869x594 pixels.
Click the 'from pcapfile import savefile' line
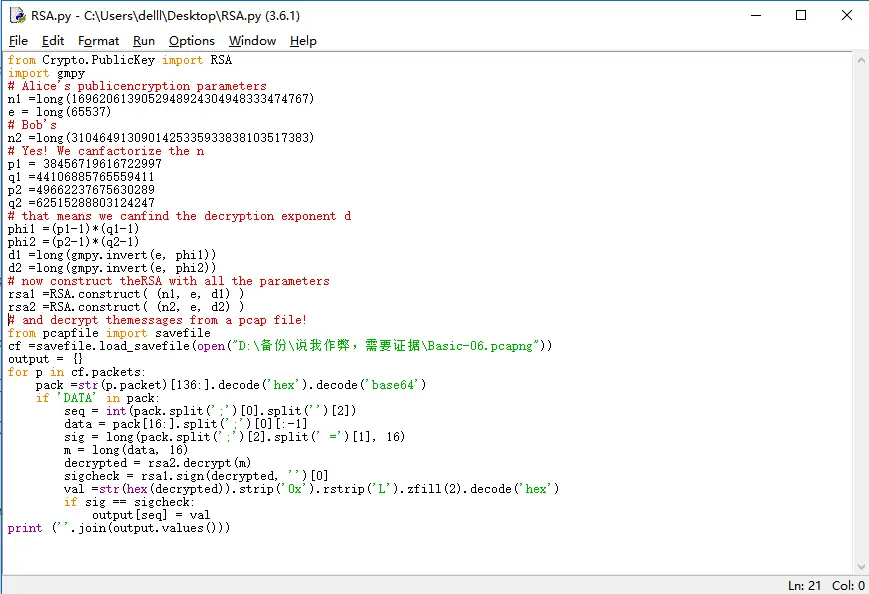pos(109,333)
